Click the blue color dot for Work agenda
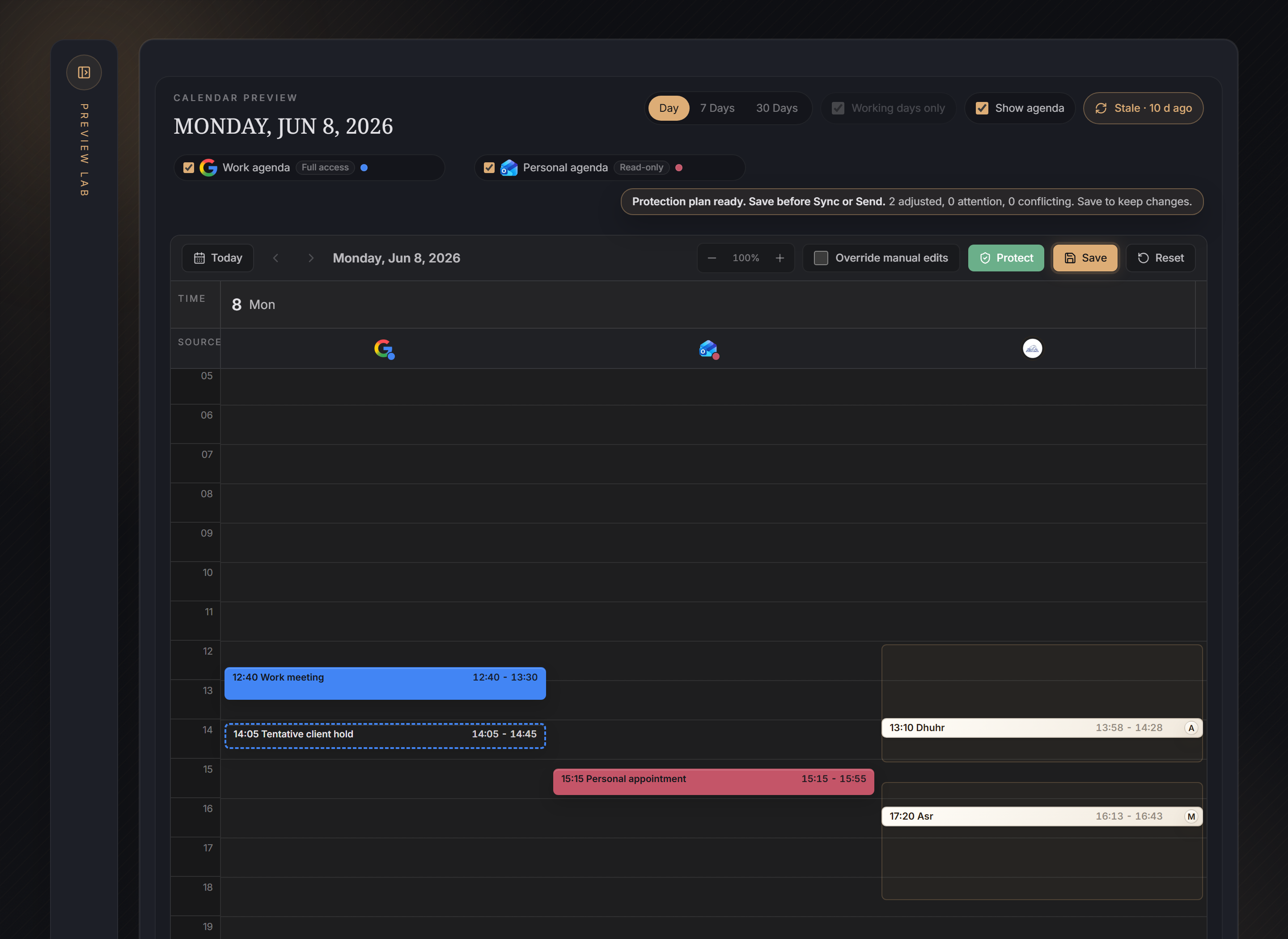 pos(364,168)
